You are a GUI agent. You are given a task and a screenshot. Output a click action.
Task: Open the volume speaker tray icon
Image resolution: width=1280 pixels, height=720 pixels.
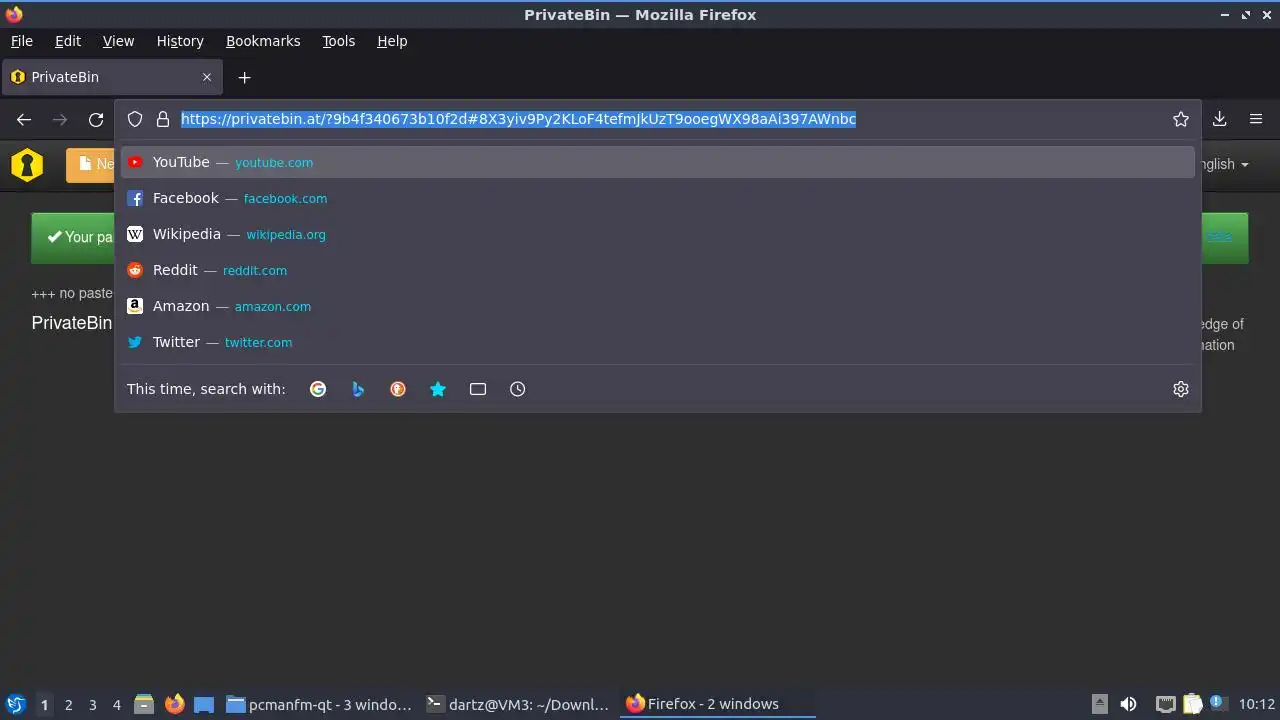(1128, 704)
